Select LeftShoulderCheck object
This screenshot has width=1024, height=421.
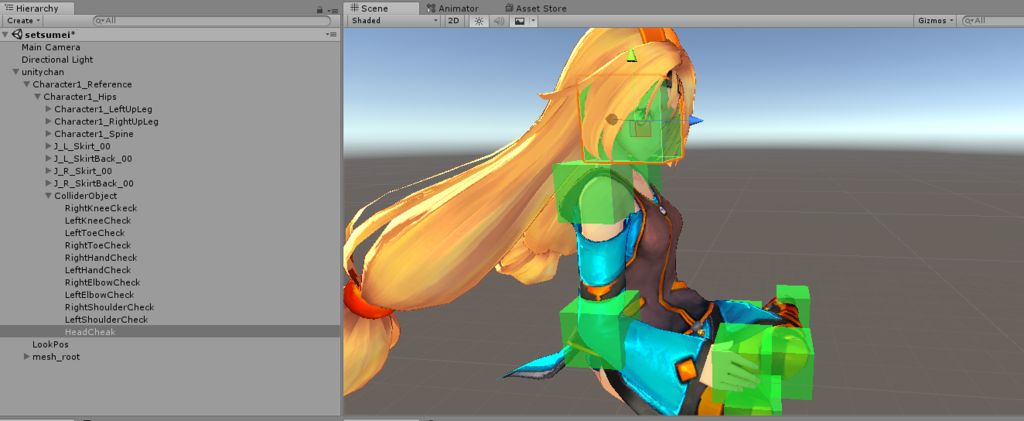point(106,320)
